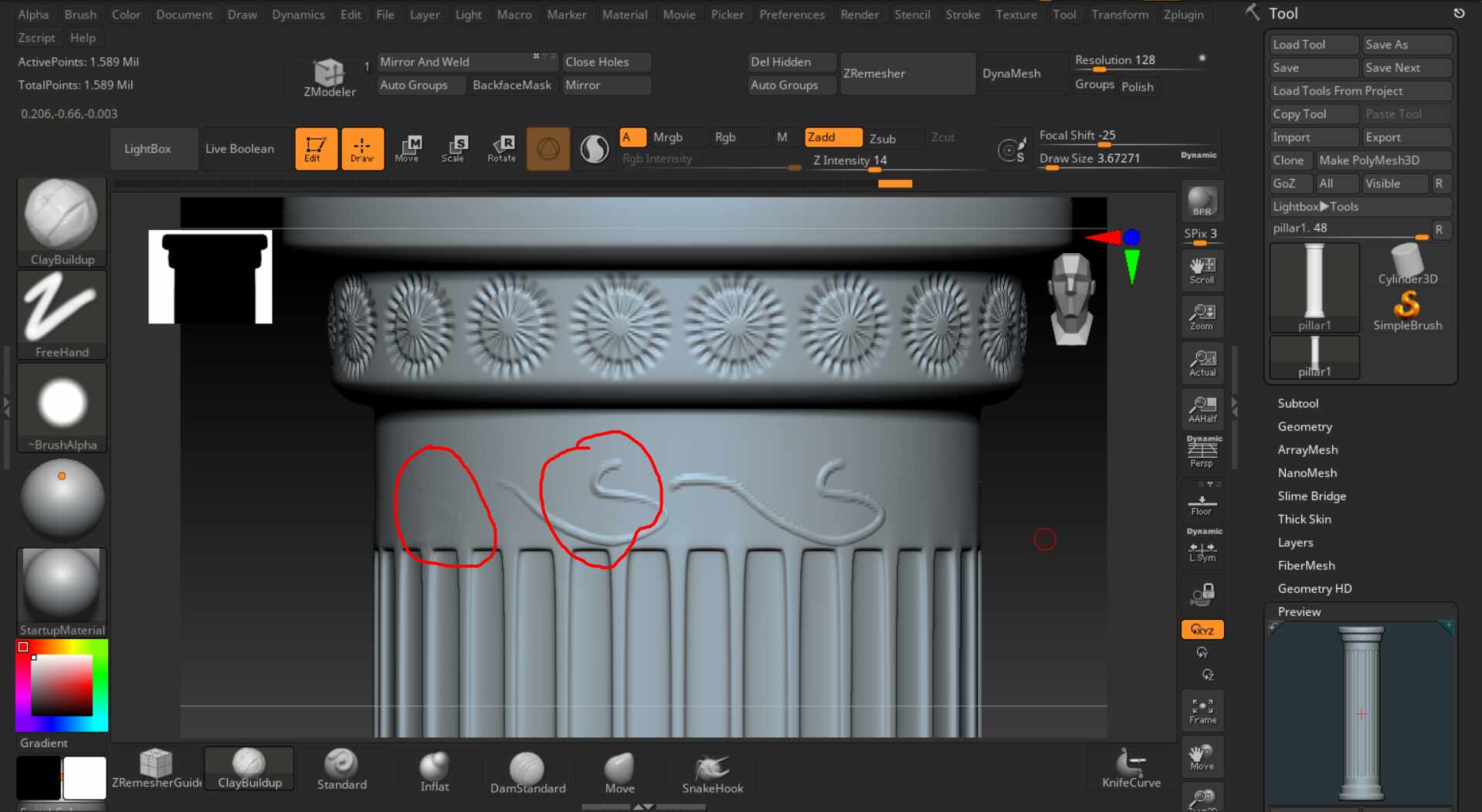
Task: Select the SnakeHook brush
Action: click(712, 773)
